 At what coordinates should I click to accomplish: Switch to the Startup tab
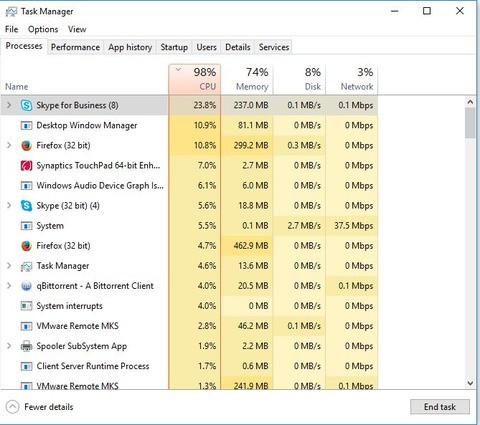pos(174,47)
